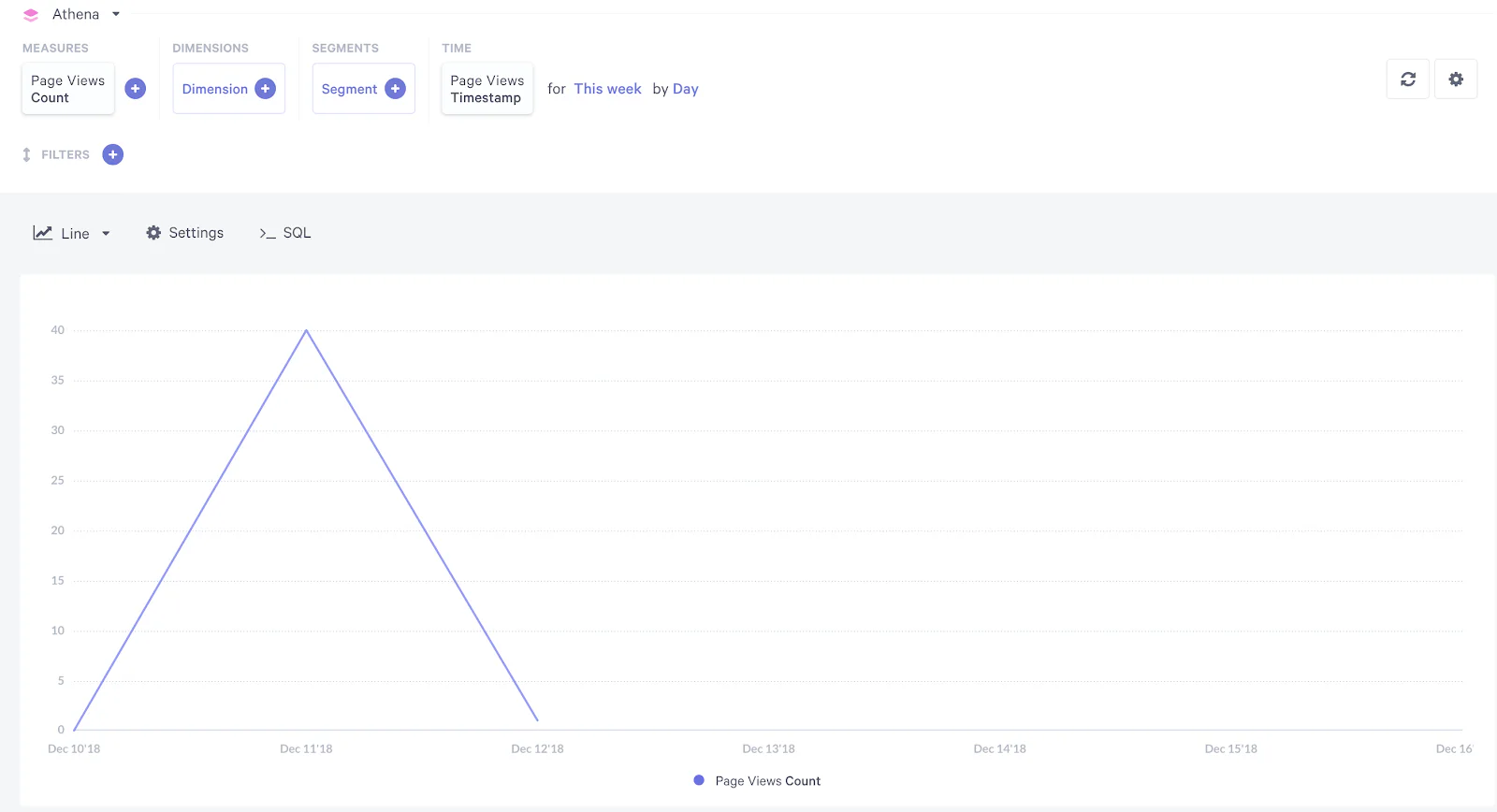Viewport: 1497px width, 812px height.
Task: Add a dimension using plus icon
Action: (266, 89)
